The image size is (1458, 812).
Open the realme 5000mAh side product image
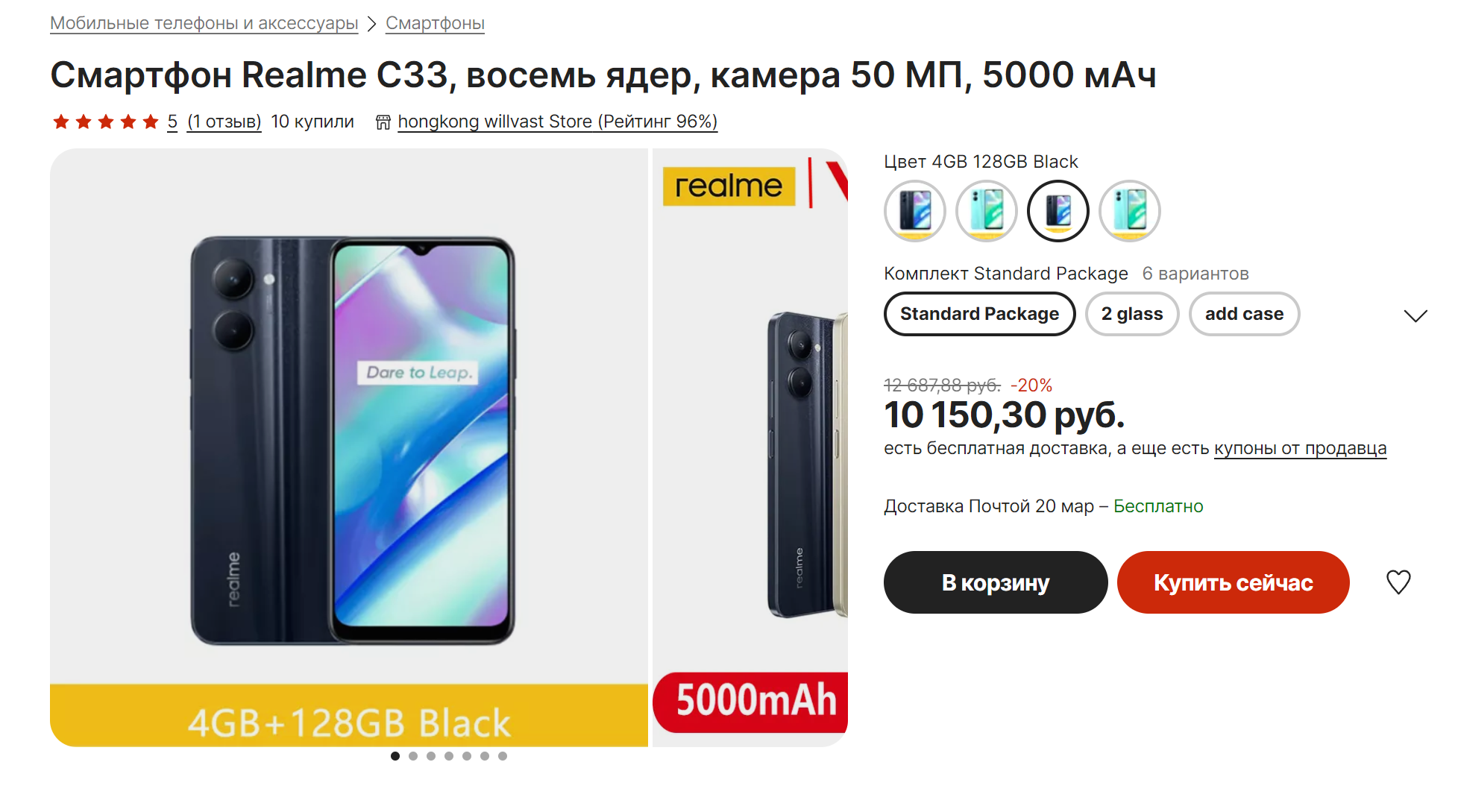pyautogui.click(x=750, y=447)
